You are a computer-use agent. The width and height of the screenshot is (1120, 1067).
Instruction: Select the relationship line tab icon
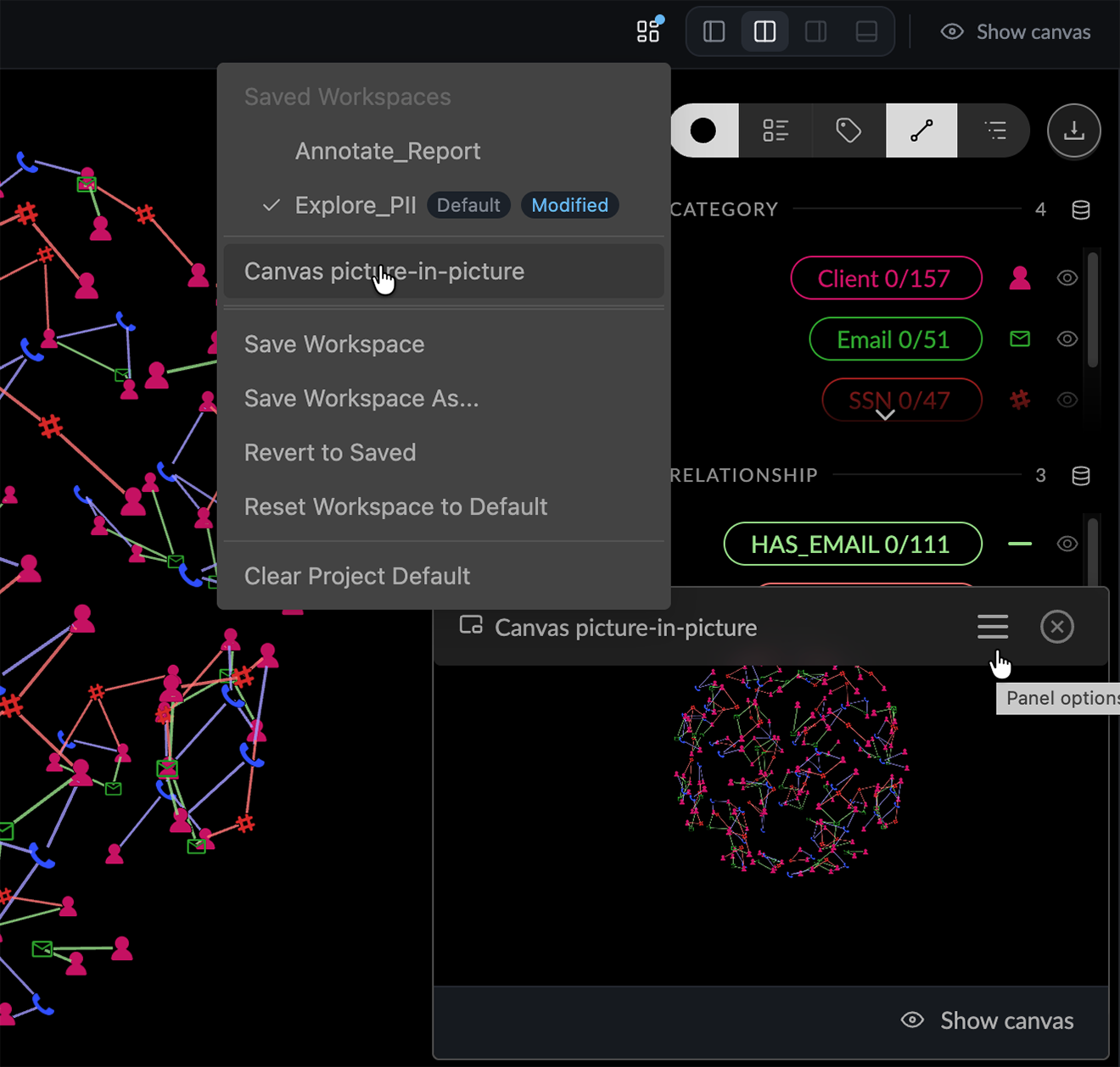[921, 131]
